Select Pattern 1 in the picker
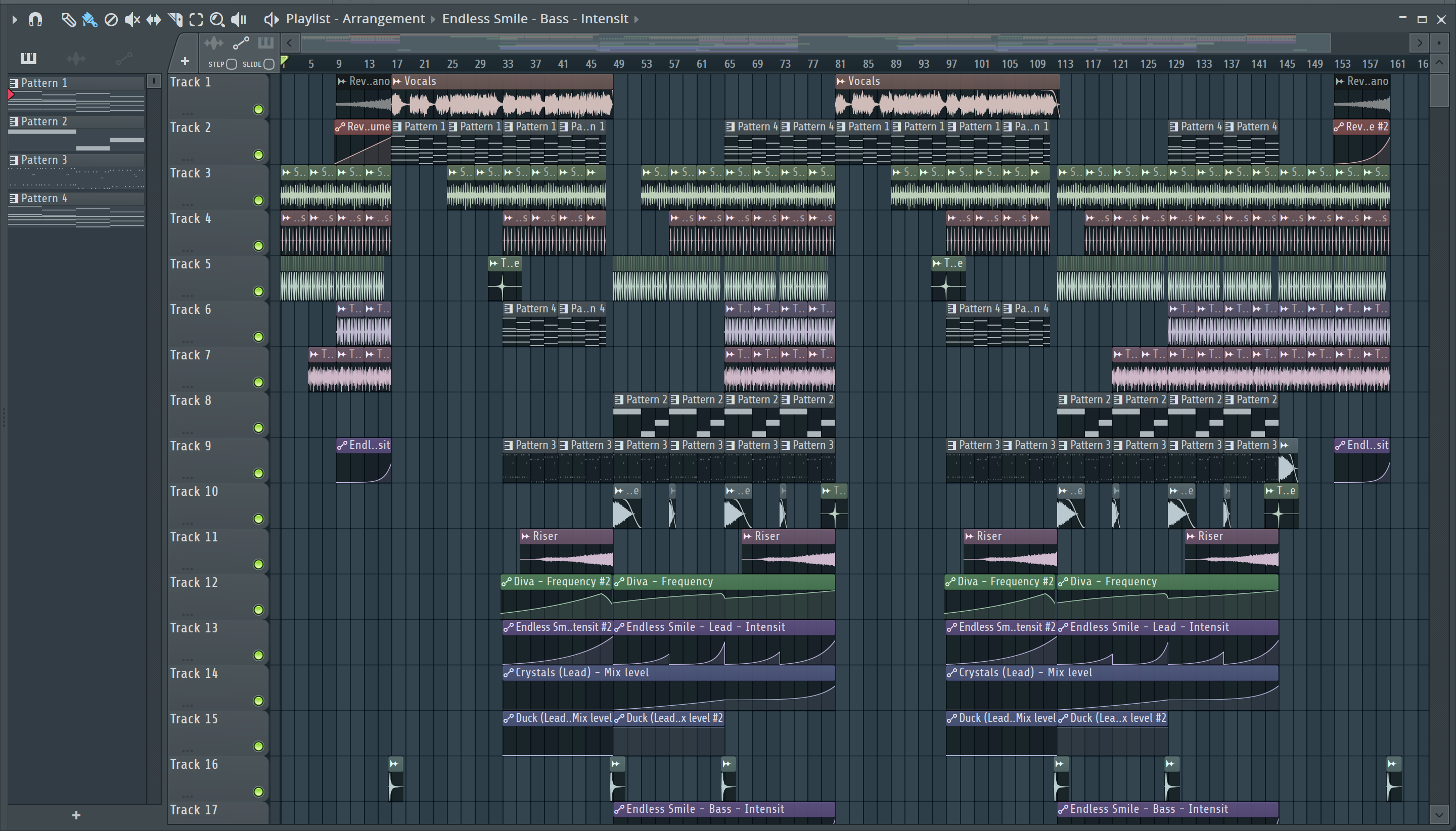 [x=76, y=95]
